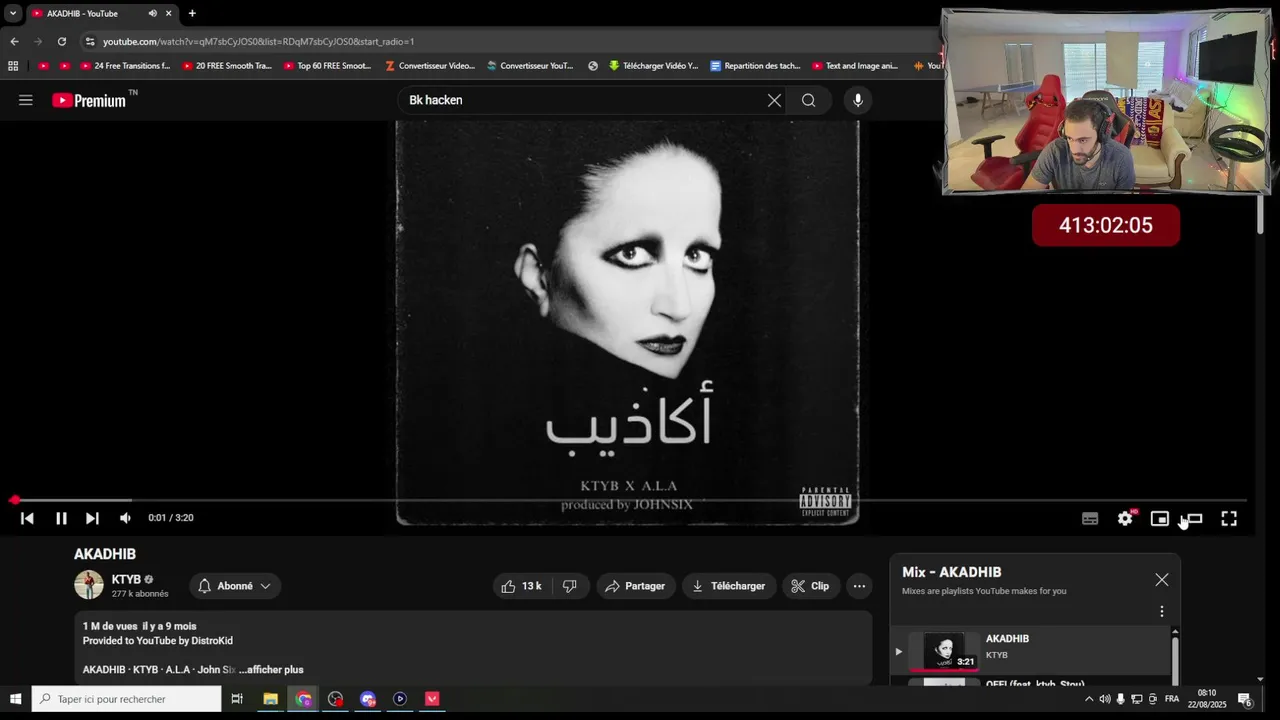This screenshot has width=1280, height=720.
Task: Open Télécharger Vidéo Y... bookmark
Action: click(653, 66)
